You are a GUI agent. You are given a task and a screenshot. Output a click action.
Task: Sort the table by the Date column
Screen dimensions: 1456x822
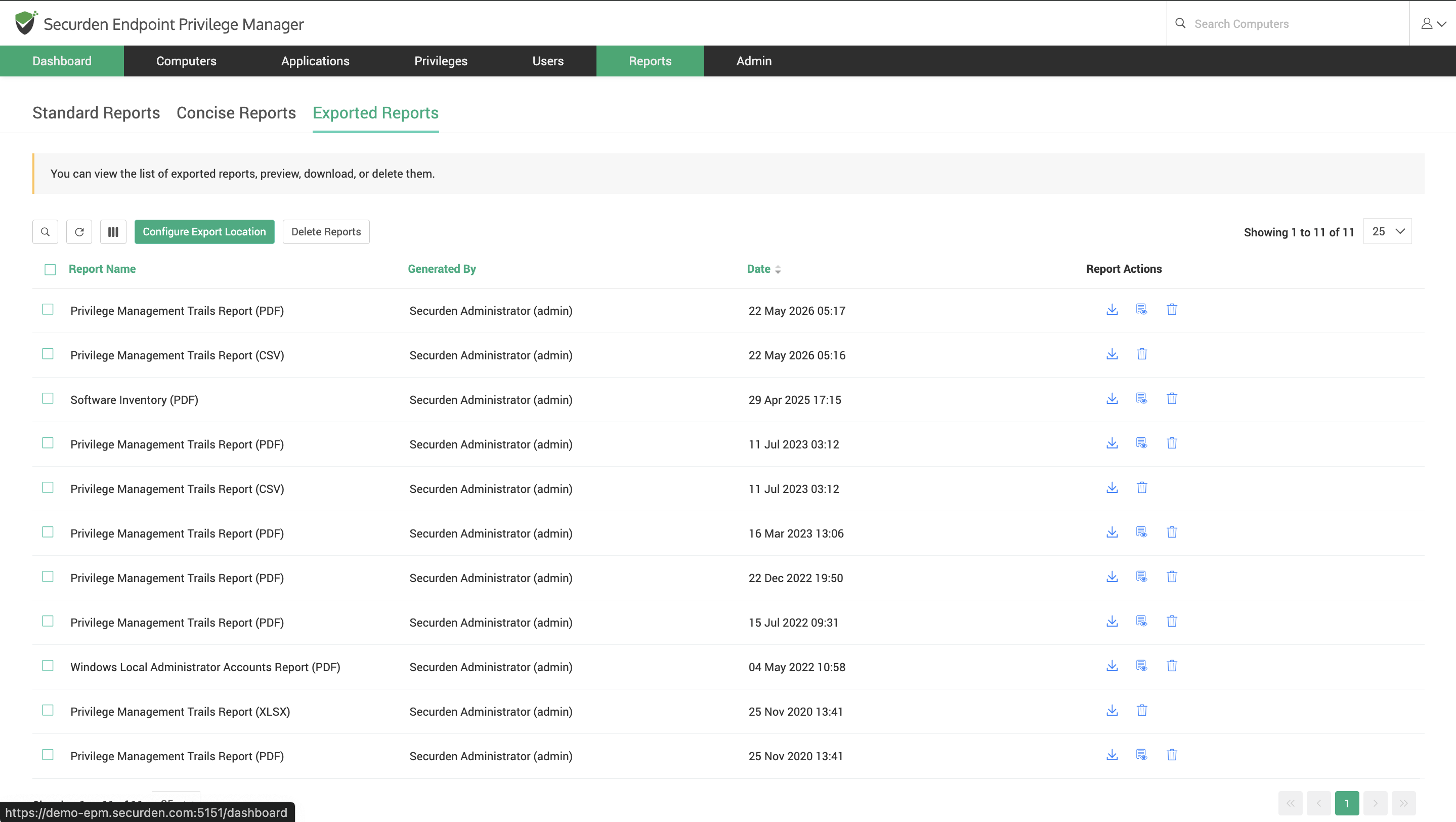click(763, 269)
